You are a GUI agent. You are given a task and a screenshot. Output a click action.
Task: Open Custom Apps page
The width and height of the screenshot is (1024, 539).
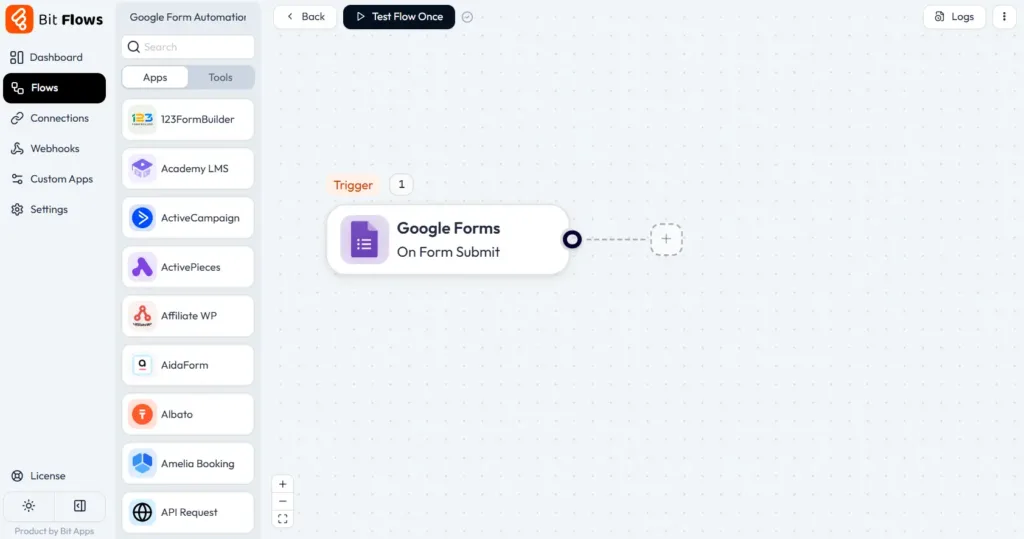(x=54, y=179)
